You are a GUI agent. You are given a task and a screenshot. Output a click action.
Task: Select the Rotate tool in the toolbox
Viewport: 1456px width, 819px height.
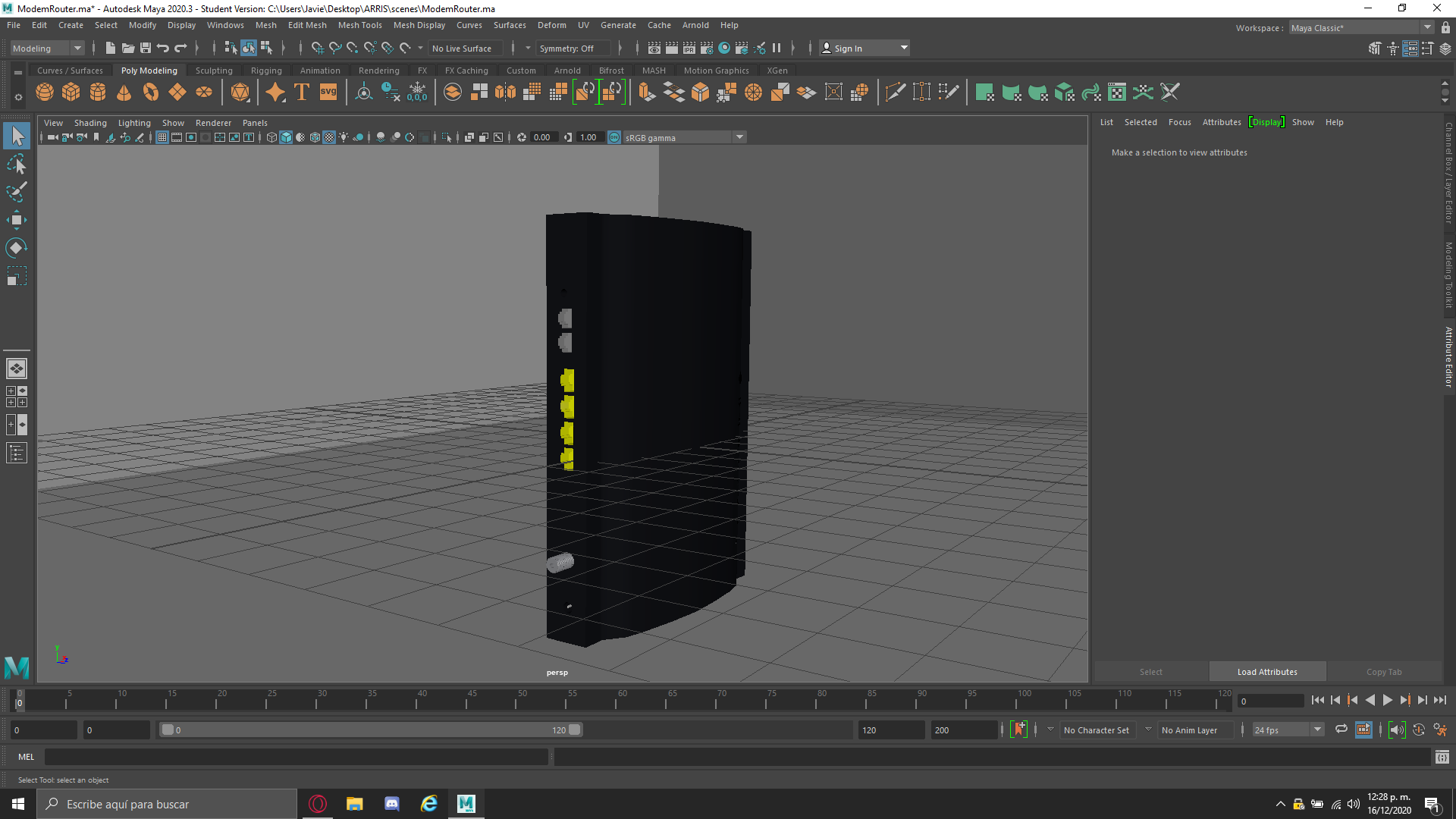[x=17, y=248]
